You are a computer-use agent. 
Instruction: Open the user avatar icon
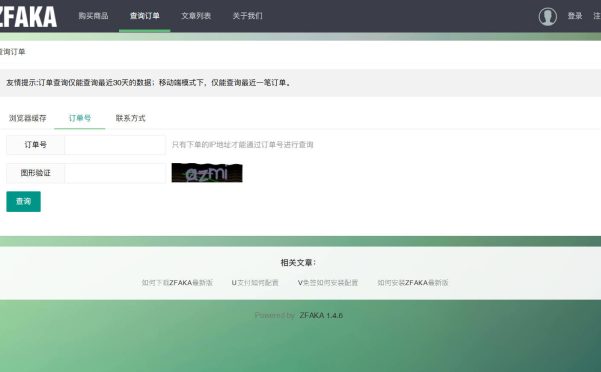[x=547, y=16]
